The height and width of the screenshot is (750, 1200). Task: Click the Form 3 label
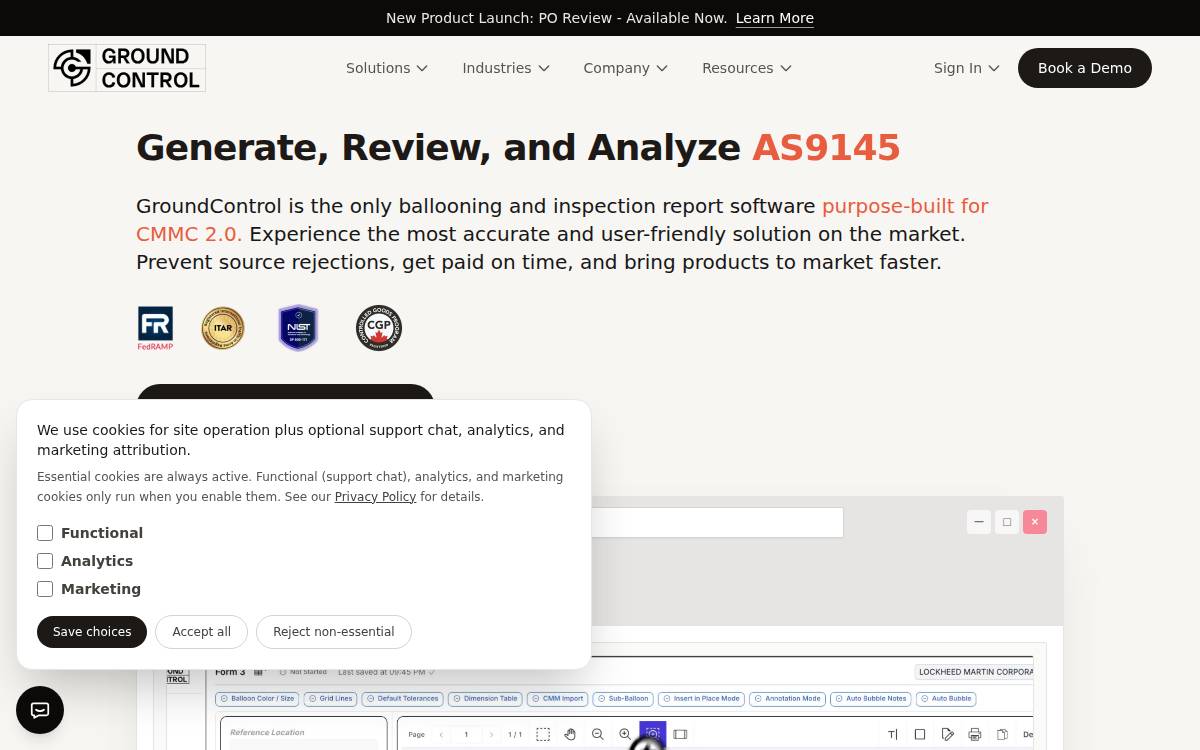230,672
